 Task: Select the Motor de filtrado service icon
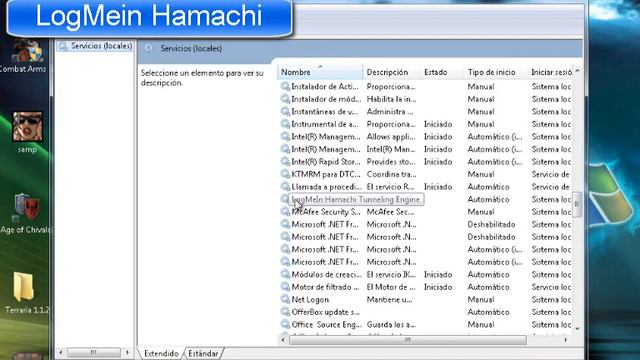(285, 287)
